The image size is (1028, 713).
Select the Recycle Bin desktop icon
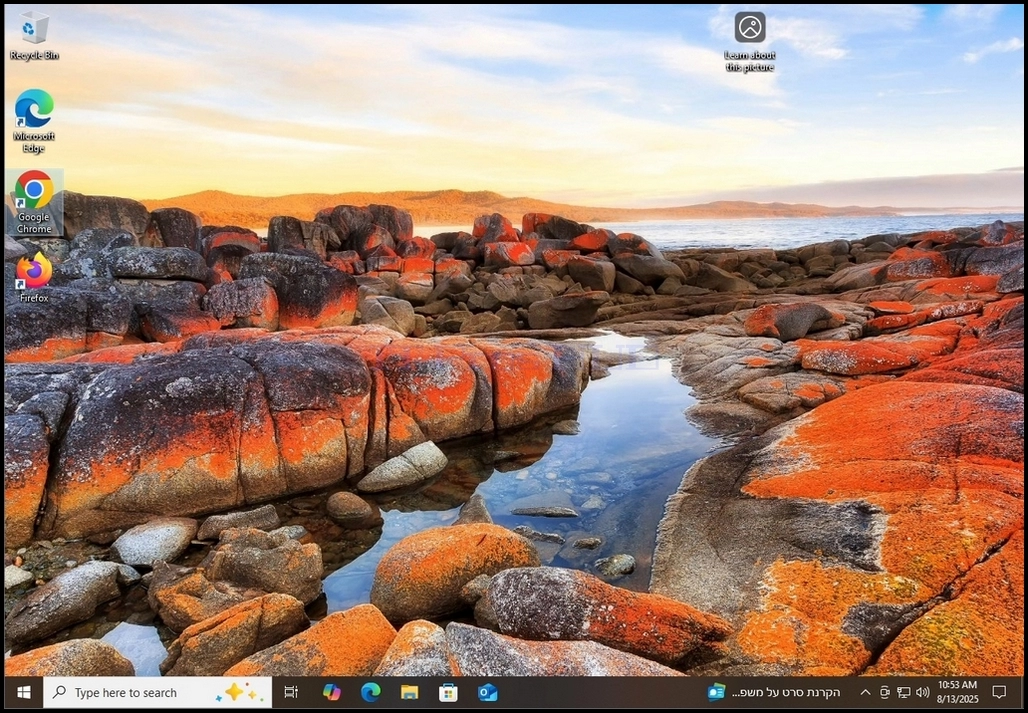(34, 36)
